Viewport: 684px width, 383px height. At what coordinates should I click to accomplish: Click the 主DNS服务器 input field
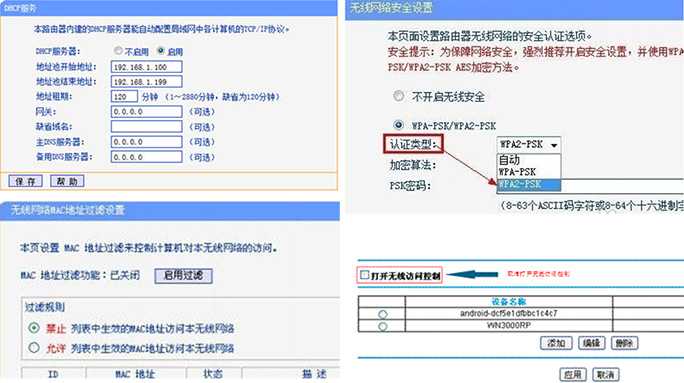click(147, 142)
